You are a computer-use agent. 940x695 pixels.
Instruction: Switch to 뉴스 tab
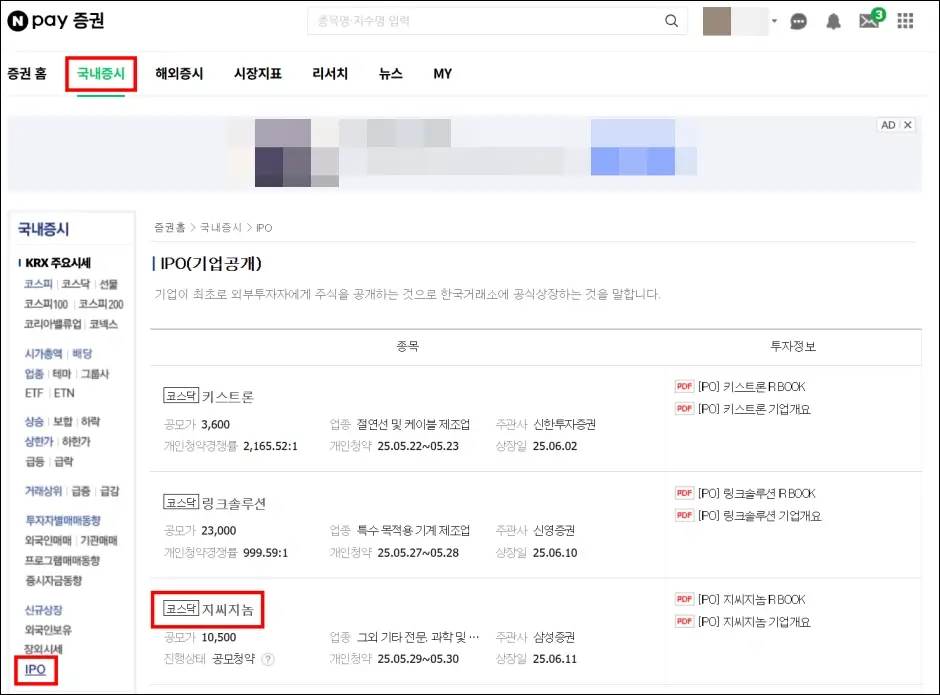click(x=390, y=74)
